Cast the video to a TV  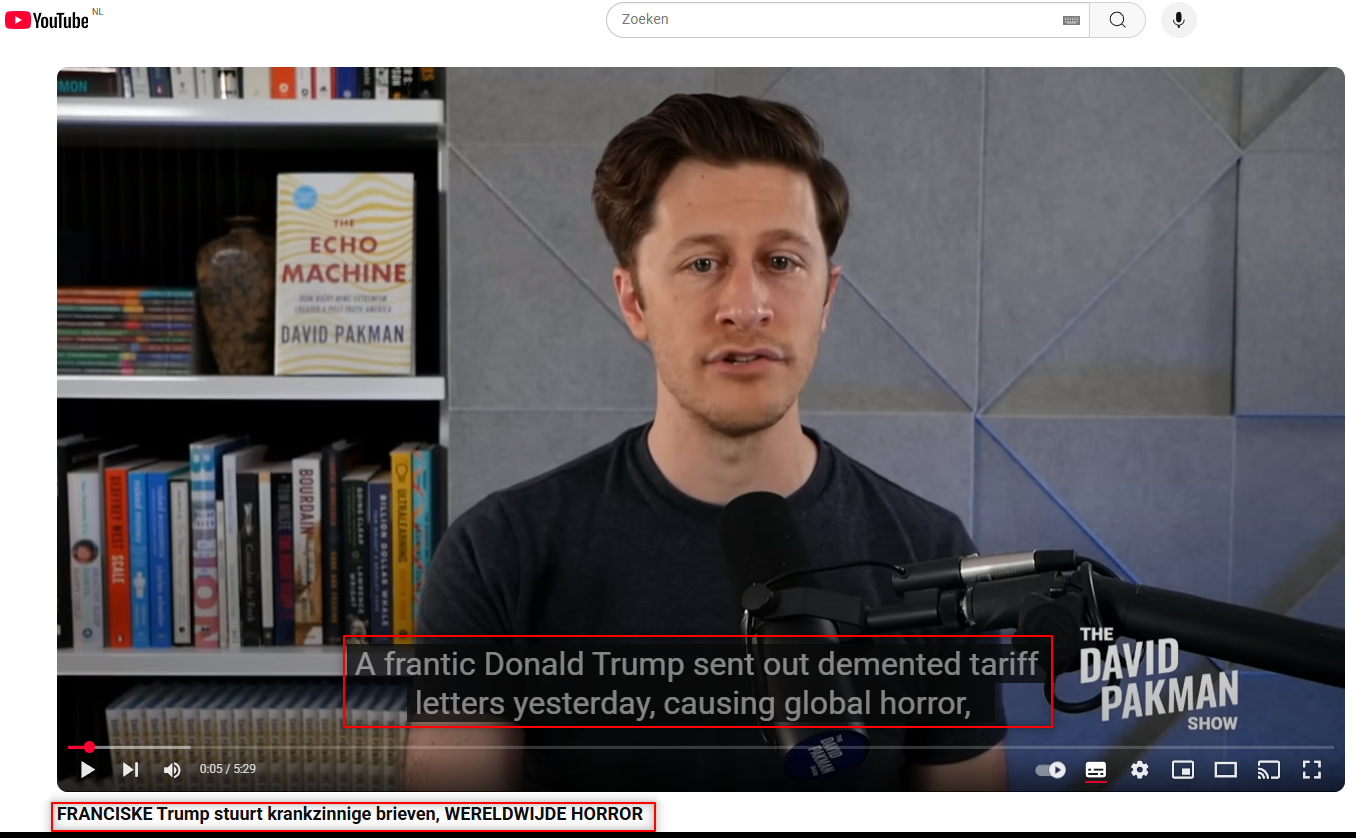click(1269, 770)
